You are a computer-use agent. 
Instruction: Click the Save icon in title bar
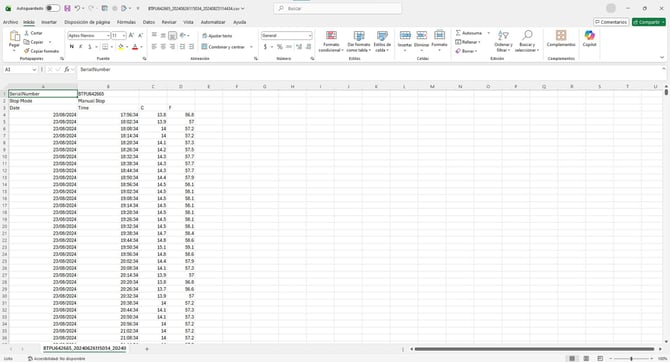click(67, 8)
